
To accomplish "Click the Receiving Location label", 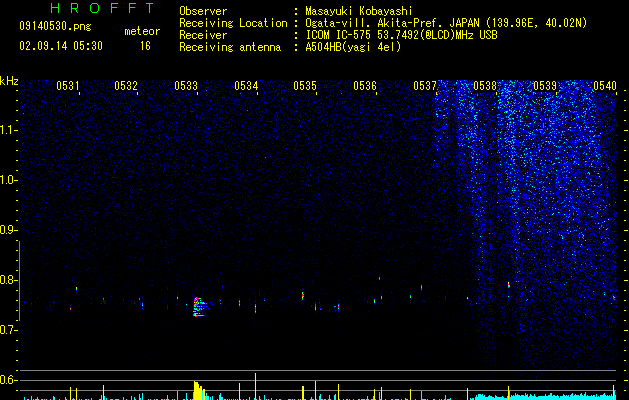I will pyautogui.click(x=233, y=23).
